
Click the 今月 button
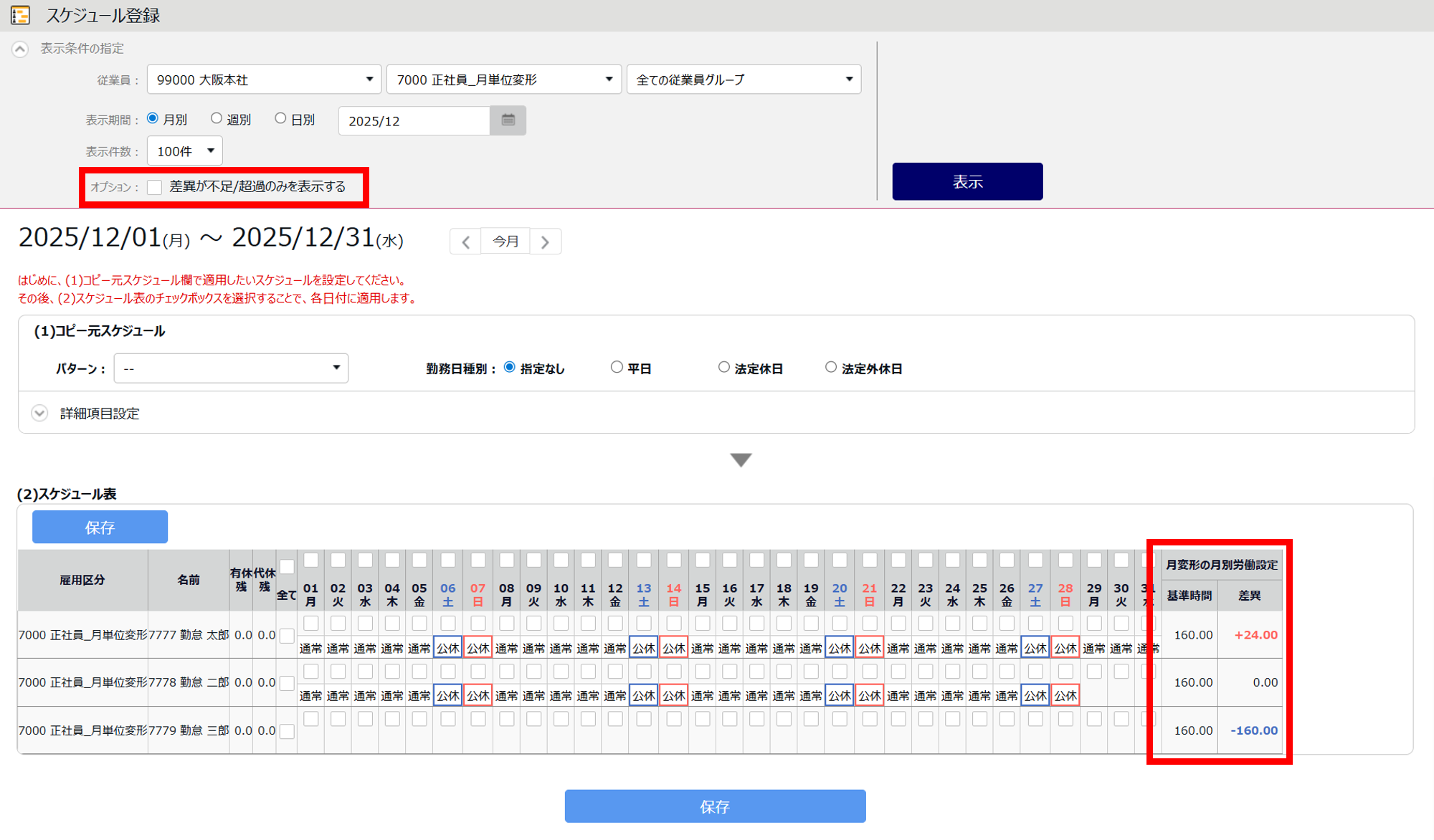505,242
